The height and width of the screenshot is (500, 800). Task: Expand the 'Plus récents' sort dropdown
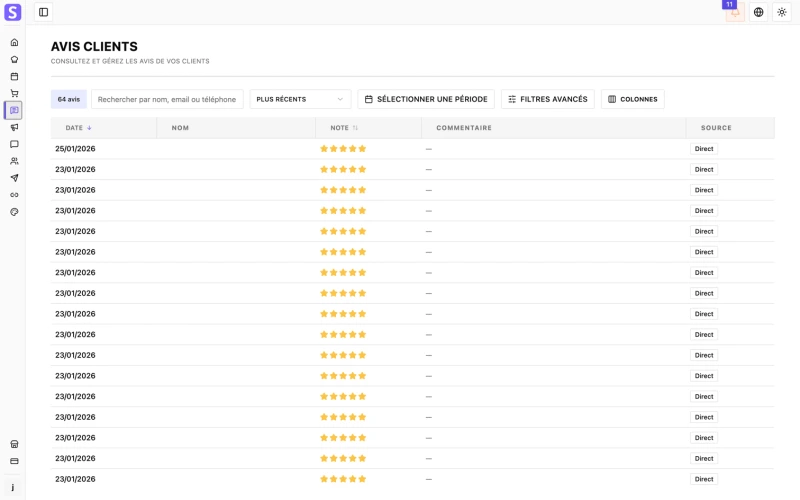[x=300, y=99]
